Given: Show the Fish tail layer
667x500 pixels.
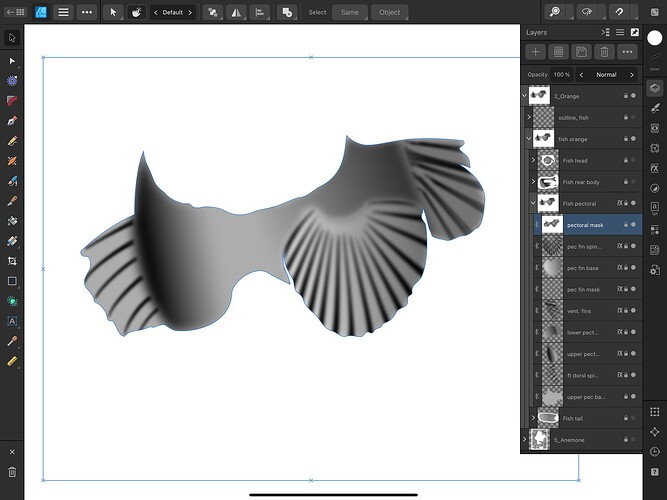Looking at the screenshot, I should click(x=633, y=418).
